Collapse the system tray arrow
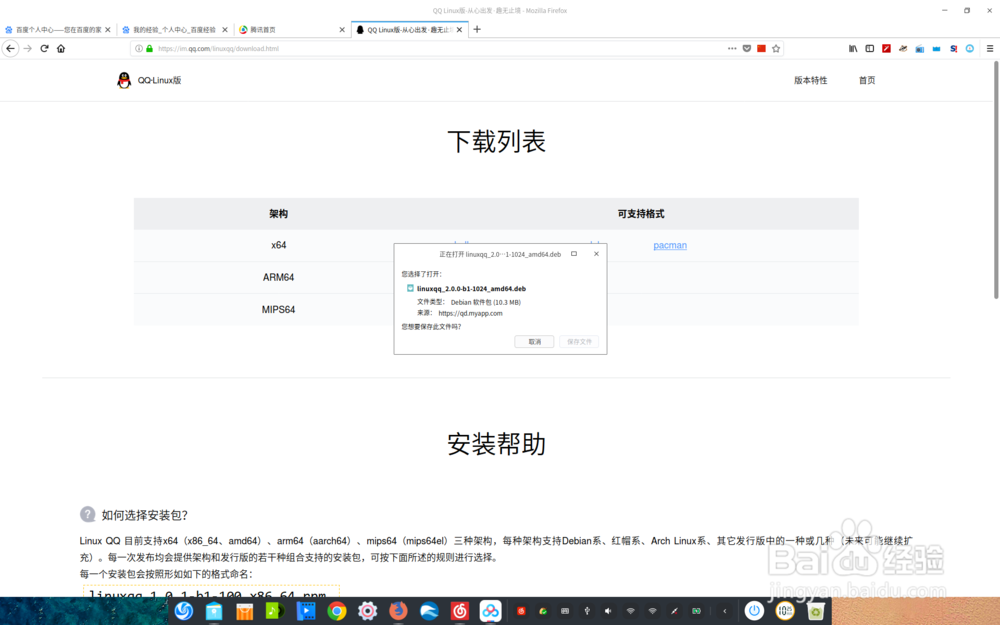Screen dimensions: 1000x625 click(724, 611)
